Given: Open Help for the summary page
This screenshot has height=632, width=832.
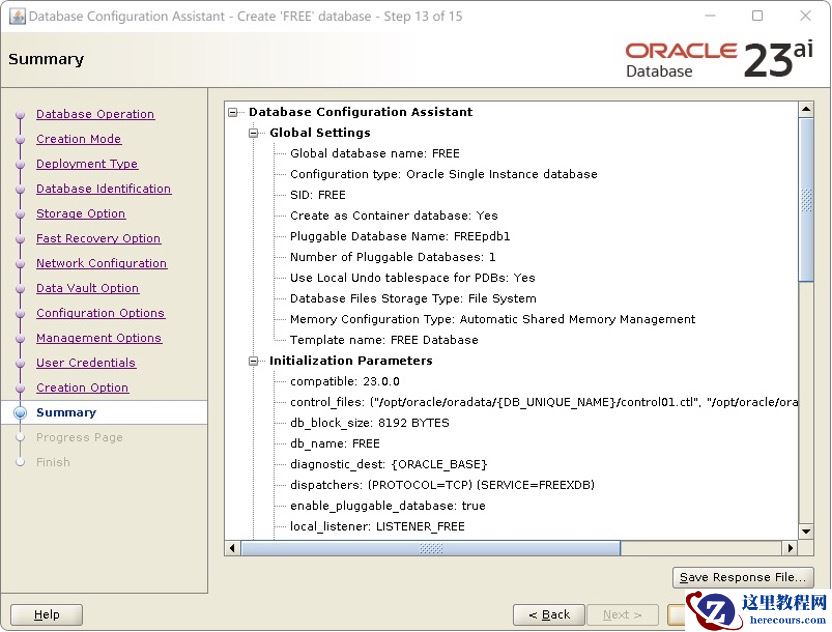Looking at the screenshot, I should 46,615.
